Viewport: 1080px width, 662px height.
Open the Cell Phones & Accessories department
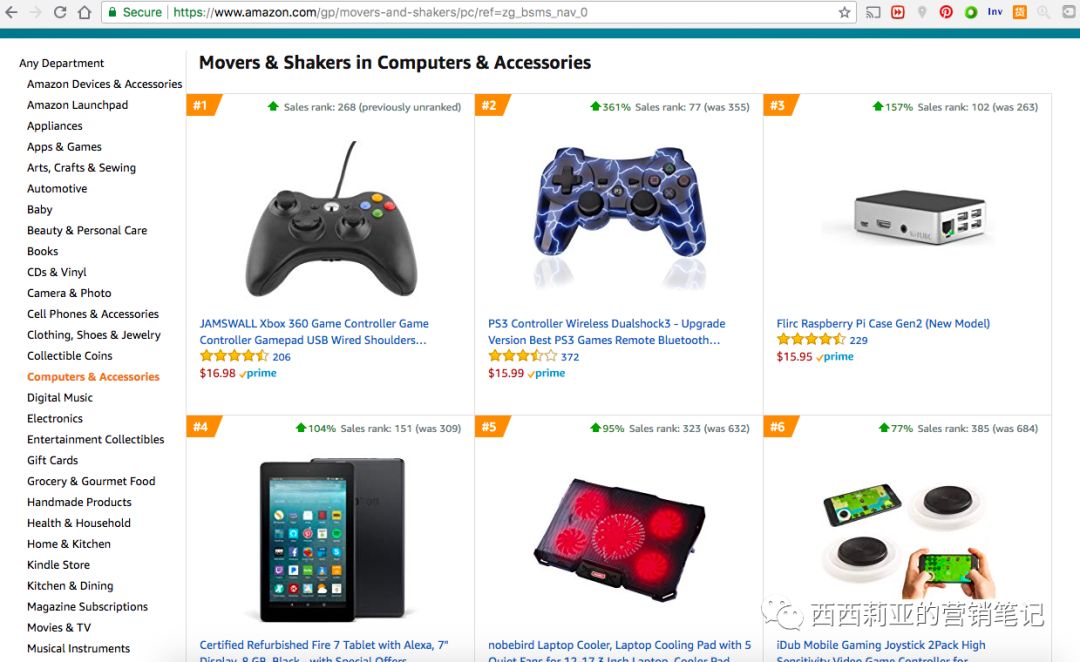point(93,313)
